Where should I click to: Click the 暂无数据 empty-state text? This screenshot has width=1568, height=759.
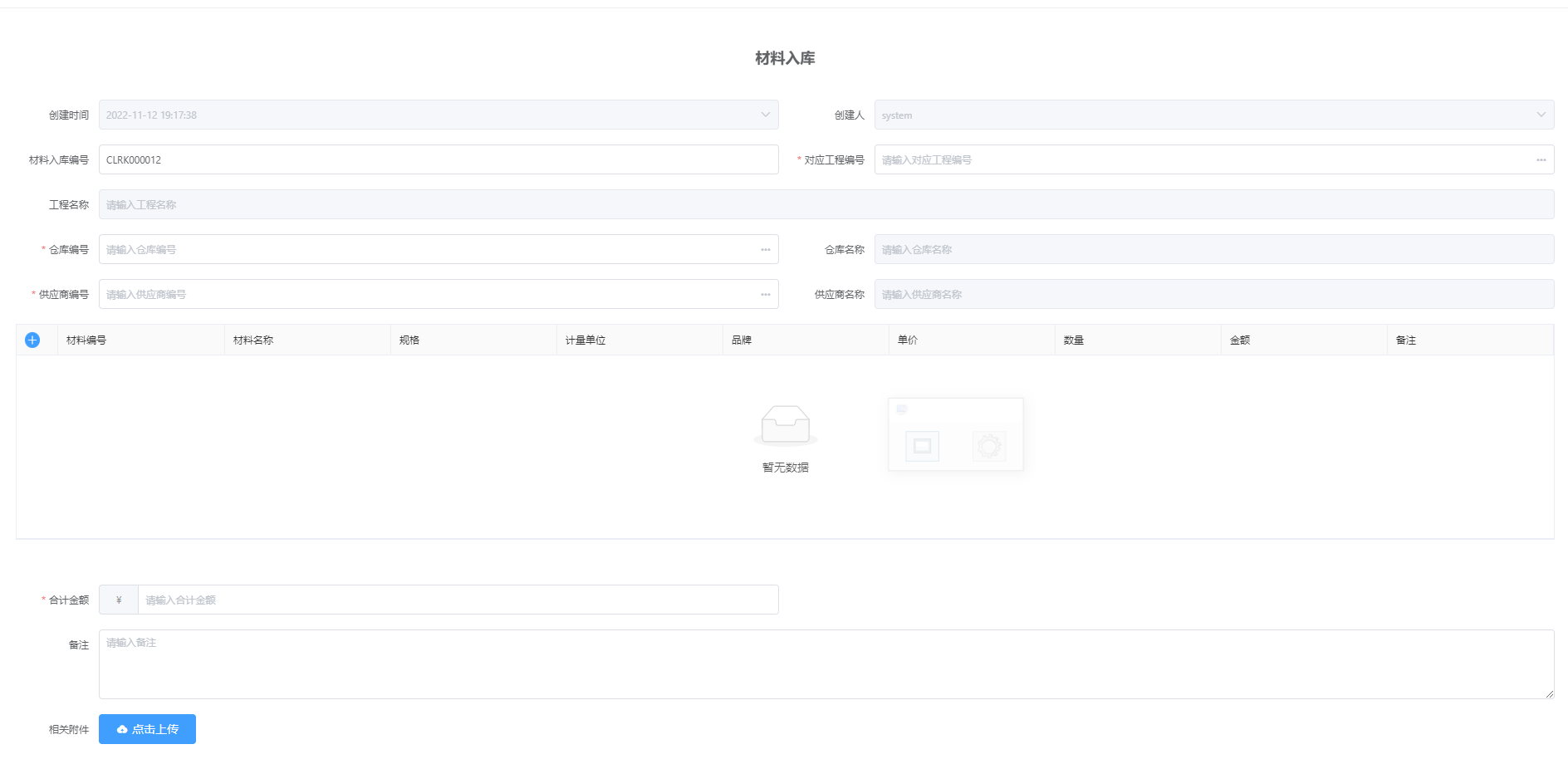pos(786,468)
